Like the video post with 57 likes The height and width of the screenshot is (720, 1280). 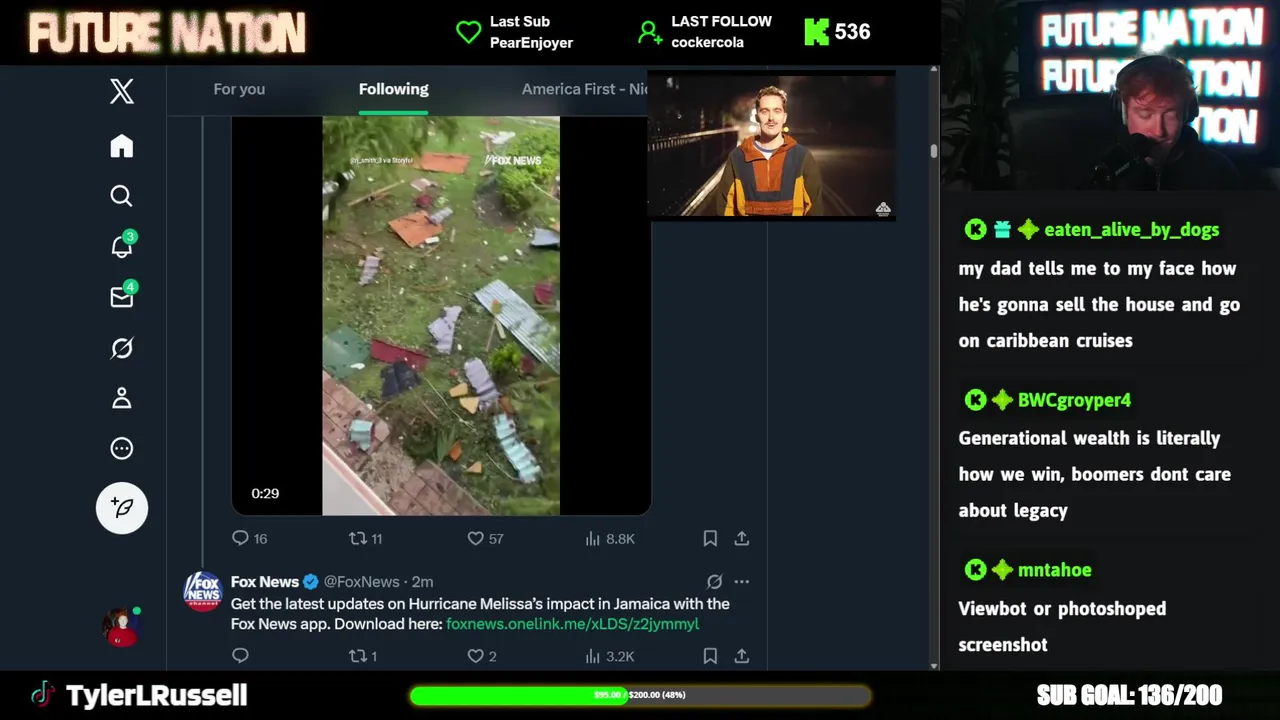coord(485,538)
